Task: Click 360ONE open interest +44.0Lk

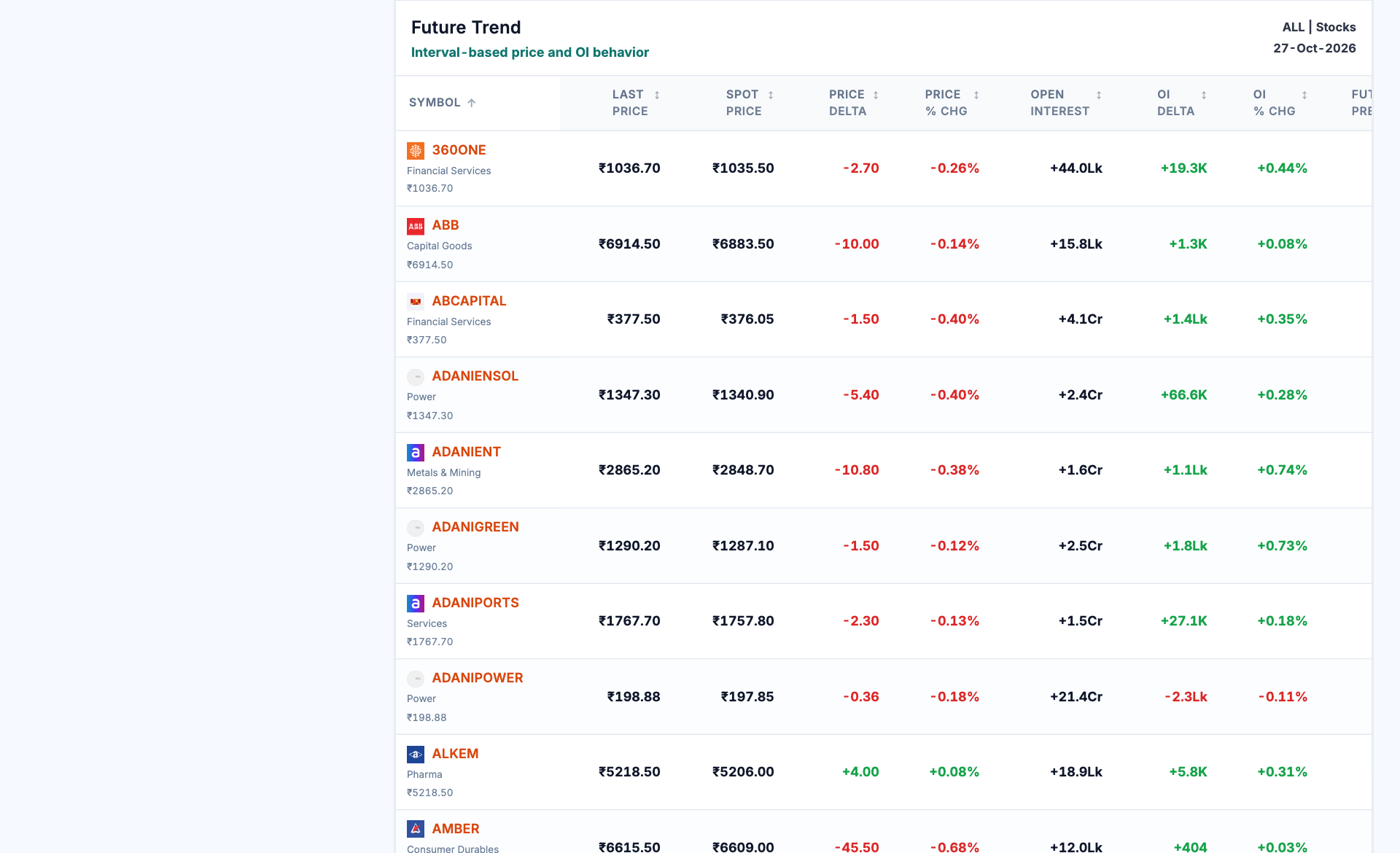Action: [x=1076, y=168]
